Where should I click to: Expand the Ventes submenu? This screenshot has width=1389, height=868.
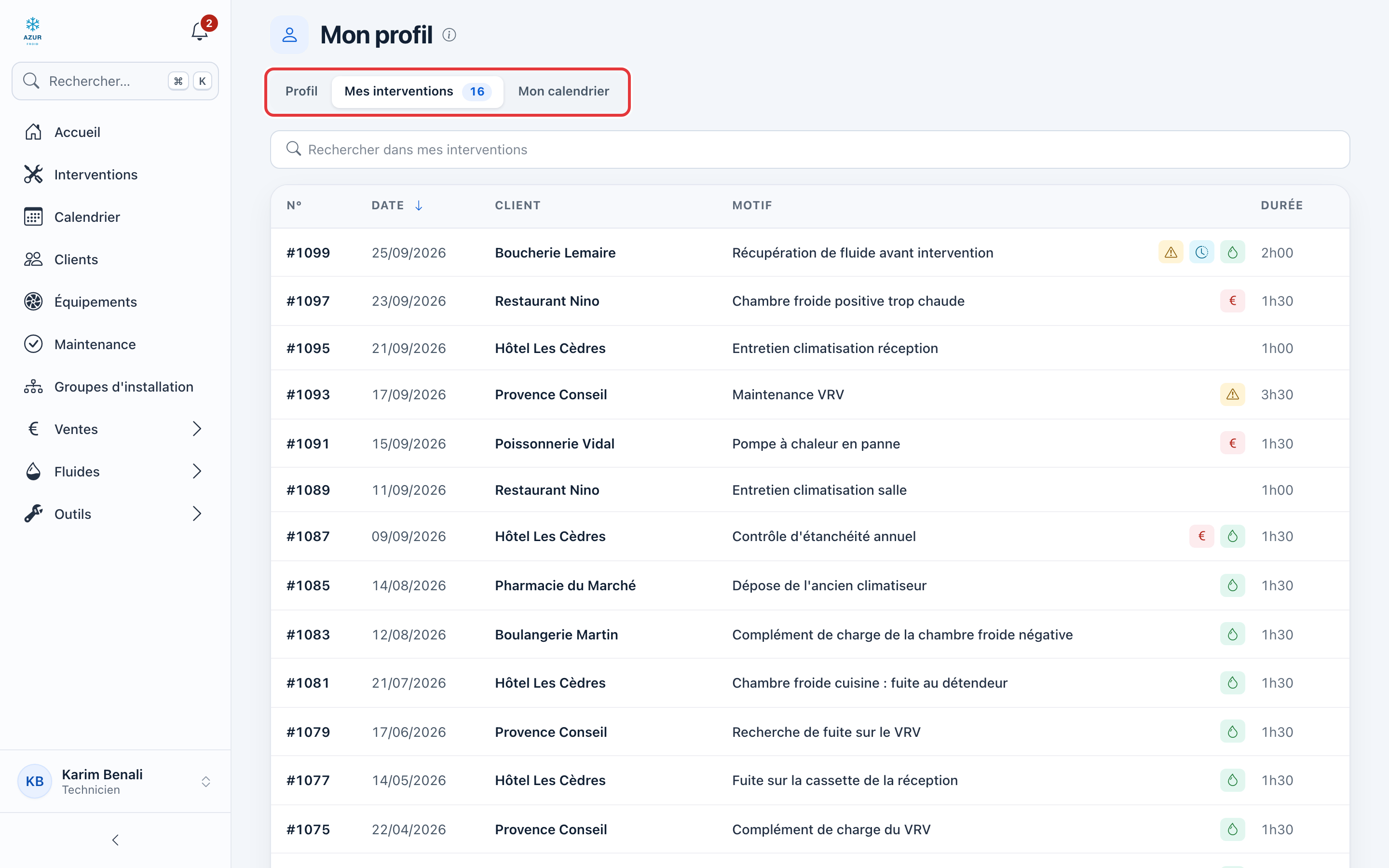coord(197,429)
